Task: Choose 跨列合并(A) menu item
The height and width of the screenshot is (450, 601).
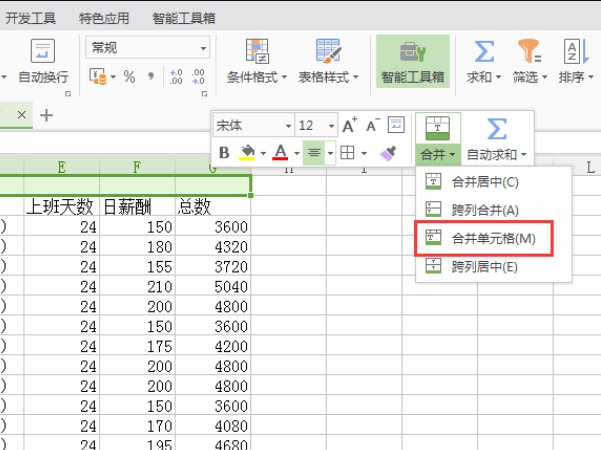Action: [493, 210]
